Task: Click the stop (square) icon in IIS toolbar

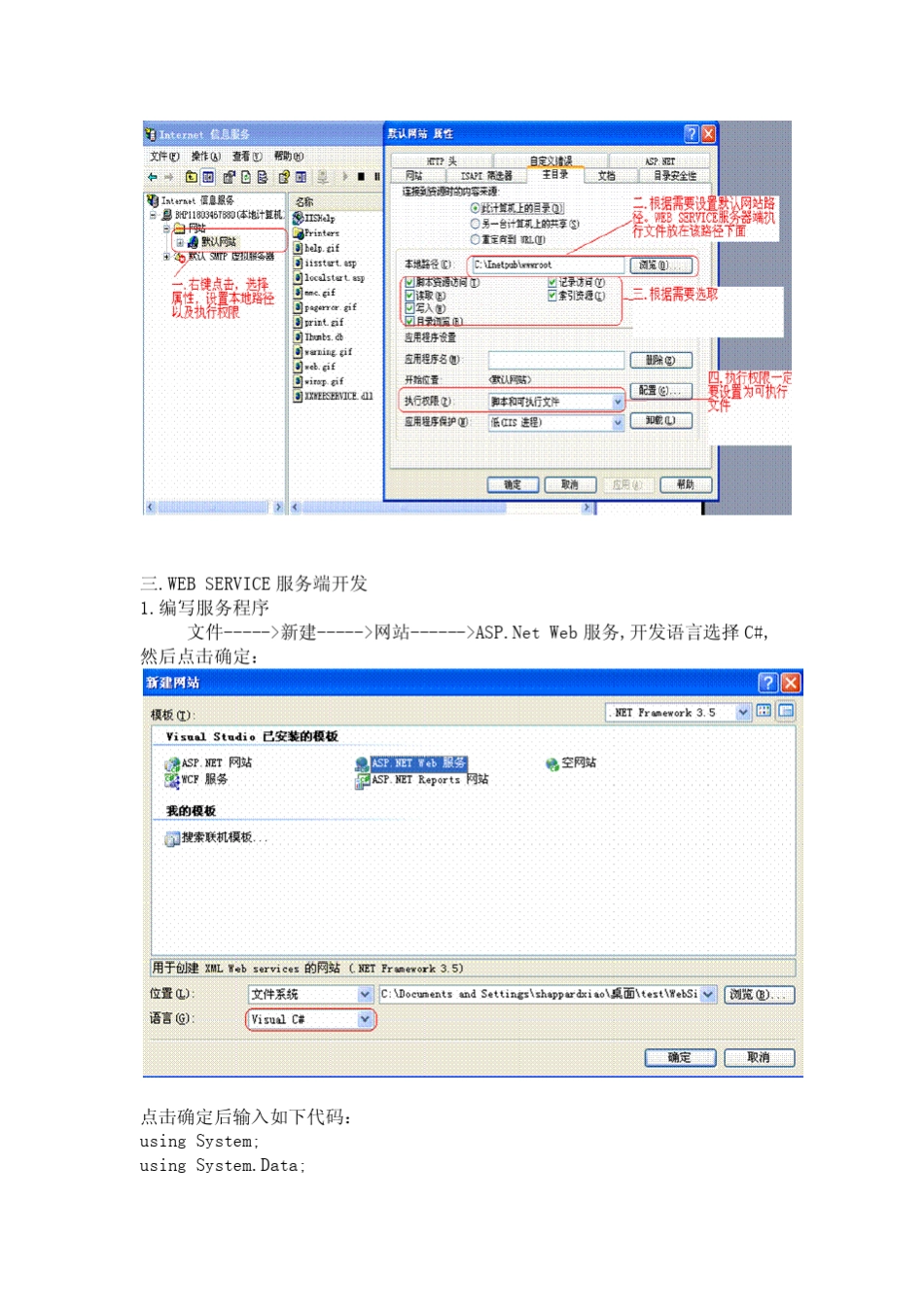Action: [x=361, y=177]
